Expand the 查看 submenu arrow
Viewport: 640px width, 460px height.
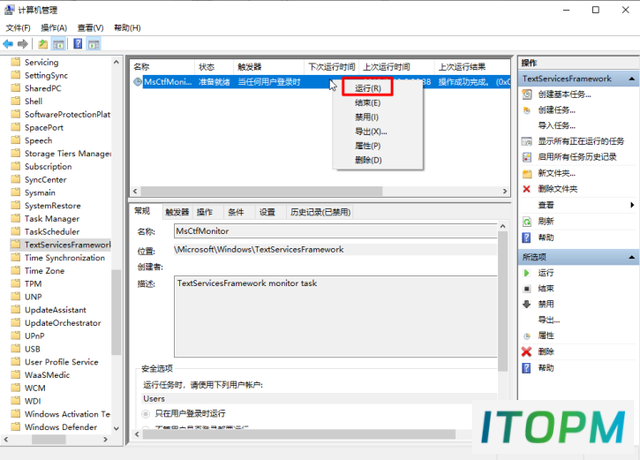pos(632,205)
